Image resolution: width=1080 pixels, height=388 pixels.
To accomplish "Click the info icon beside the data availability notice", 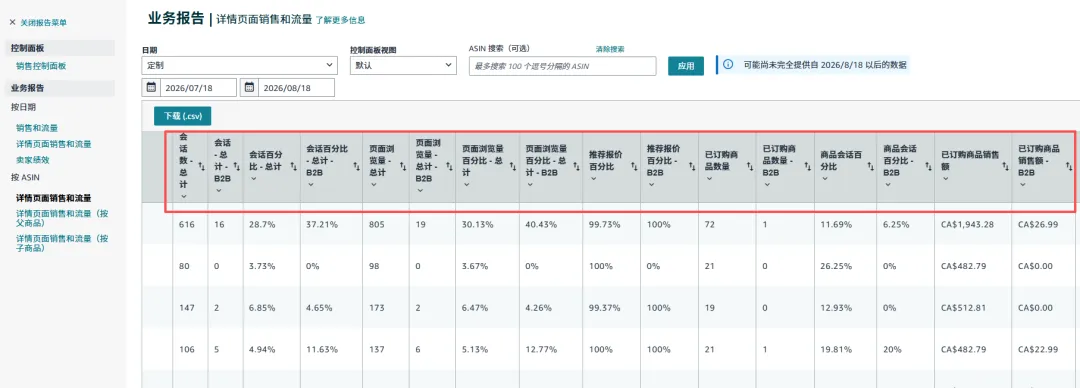I will click(729, 65).
